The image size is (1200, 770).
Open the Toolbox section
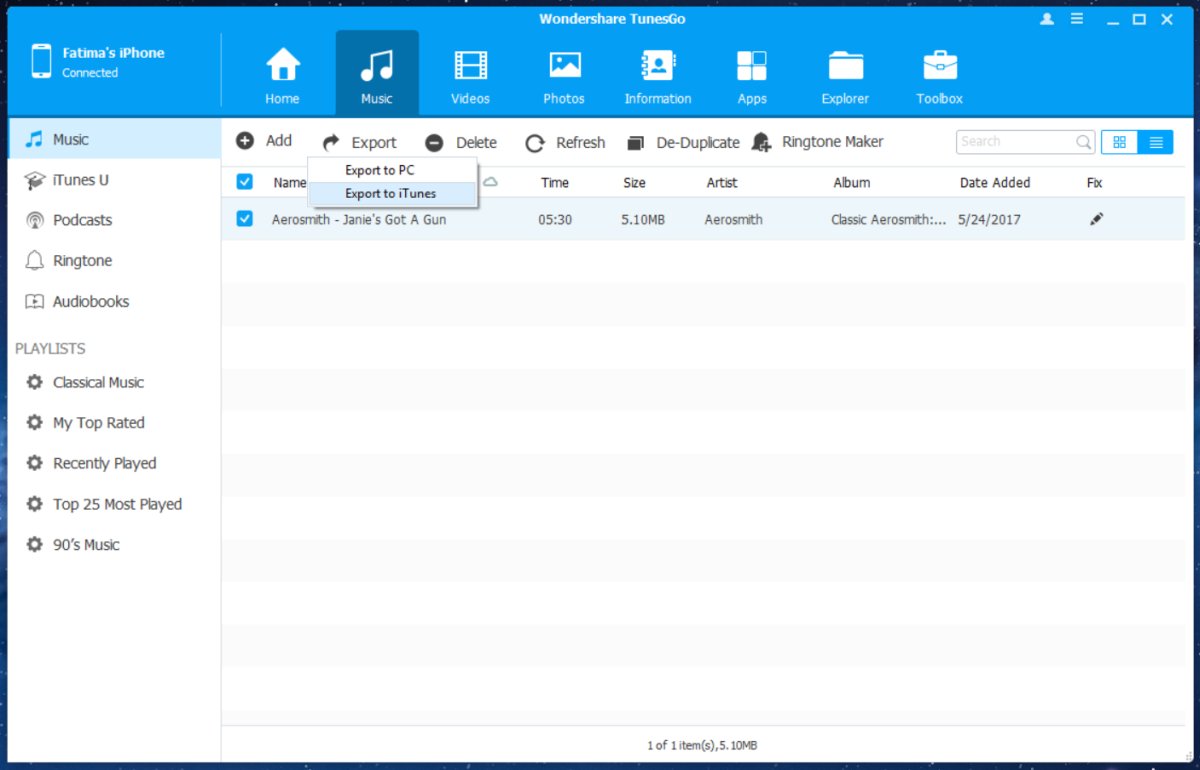coord(940,75)
